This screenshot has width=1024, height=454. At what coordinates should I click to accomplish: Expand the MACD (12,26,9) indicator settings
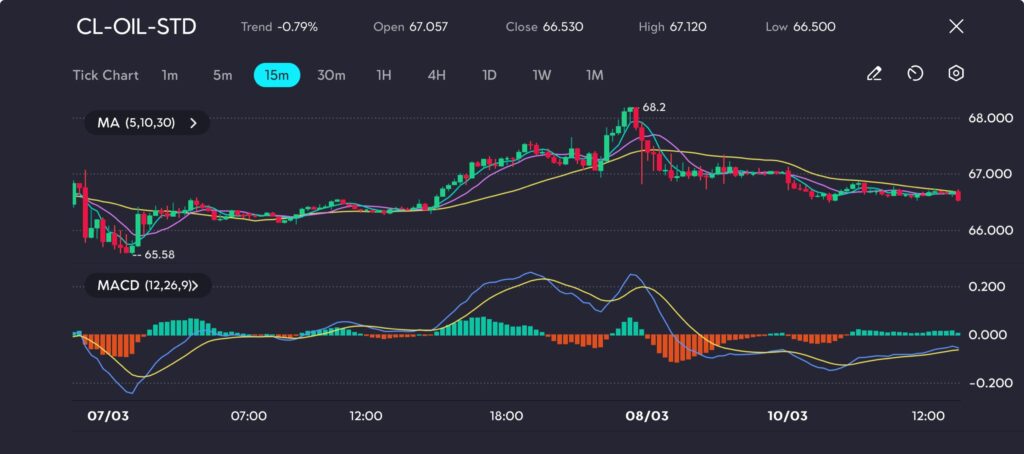pos(147,286)
